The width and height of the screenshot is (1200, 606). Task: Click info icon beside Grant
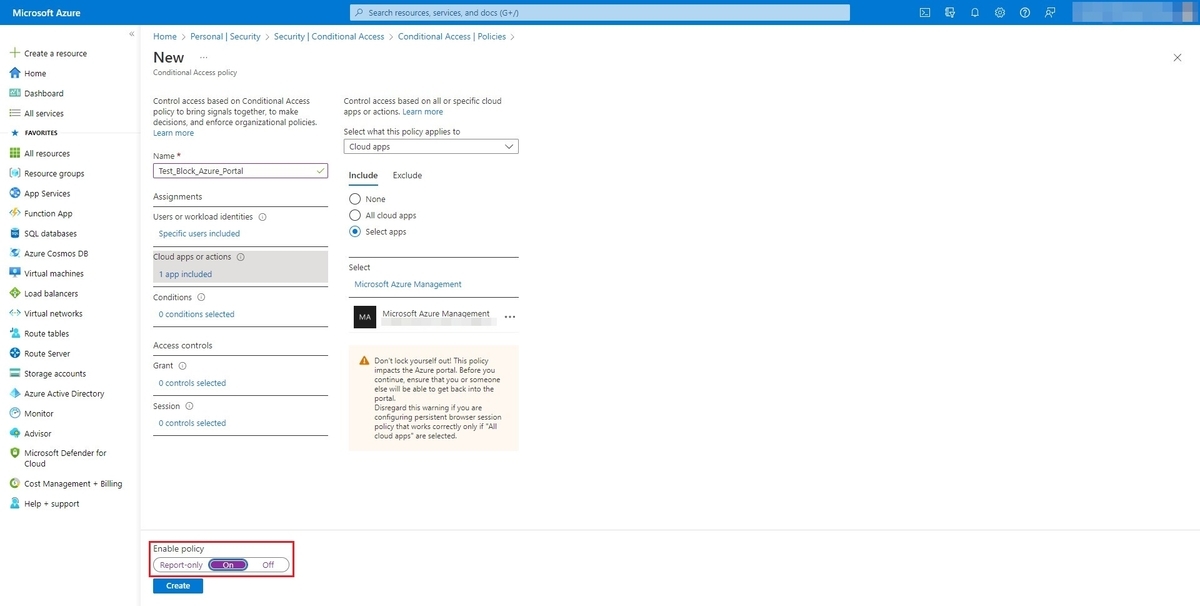pos(182,366)
